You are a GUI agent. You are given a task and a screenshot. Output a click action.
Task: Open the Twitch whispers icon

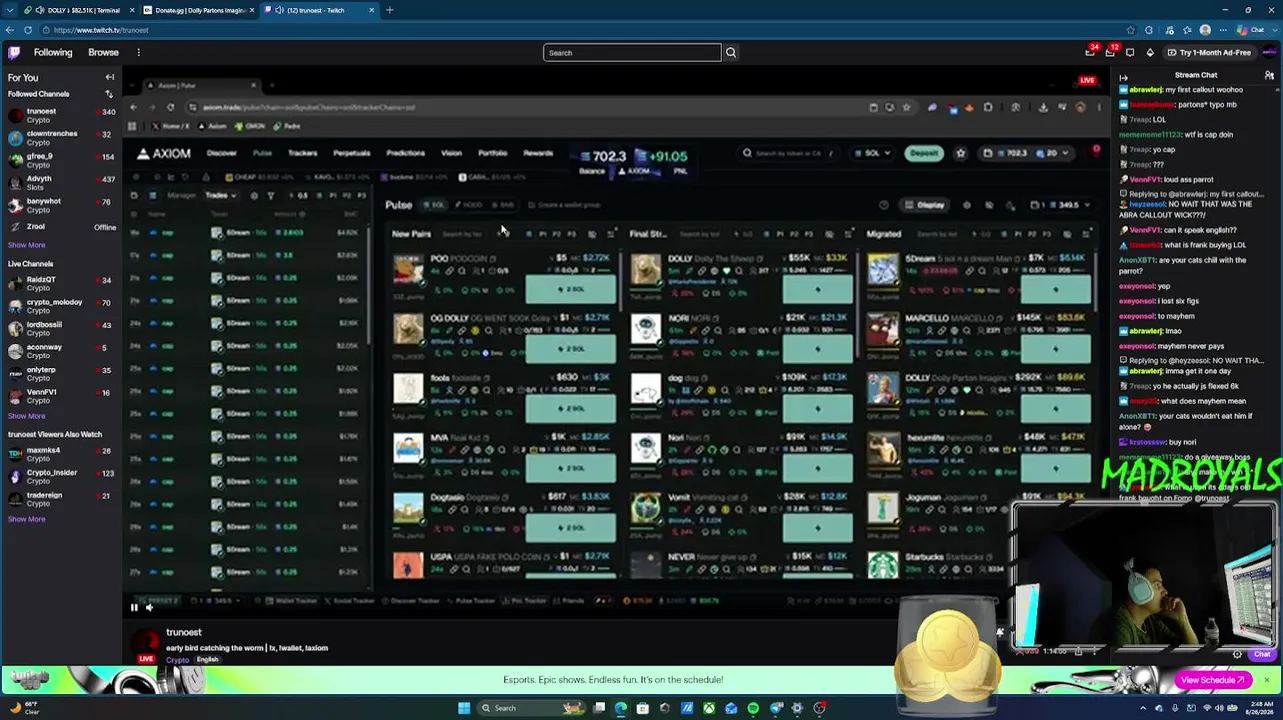click(1130, 52)
